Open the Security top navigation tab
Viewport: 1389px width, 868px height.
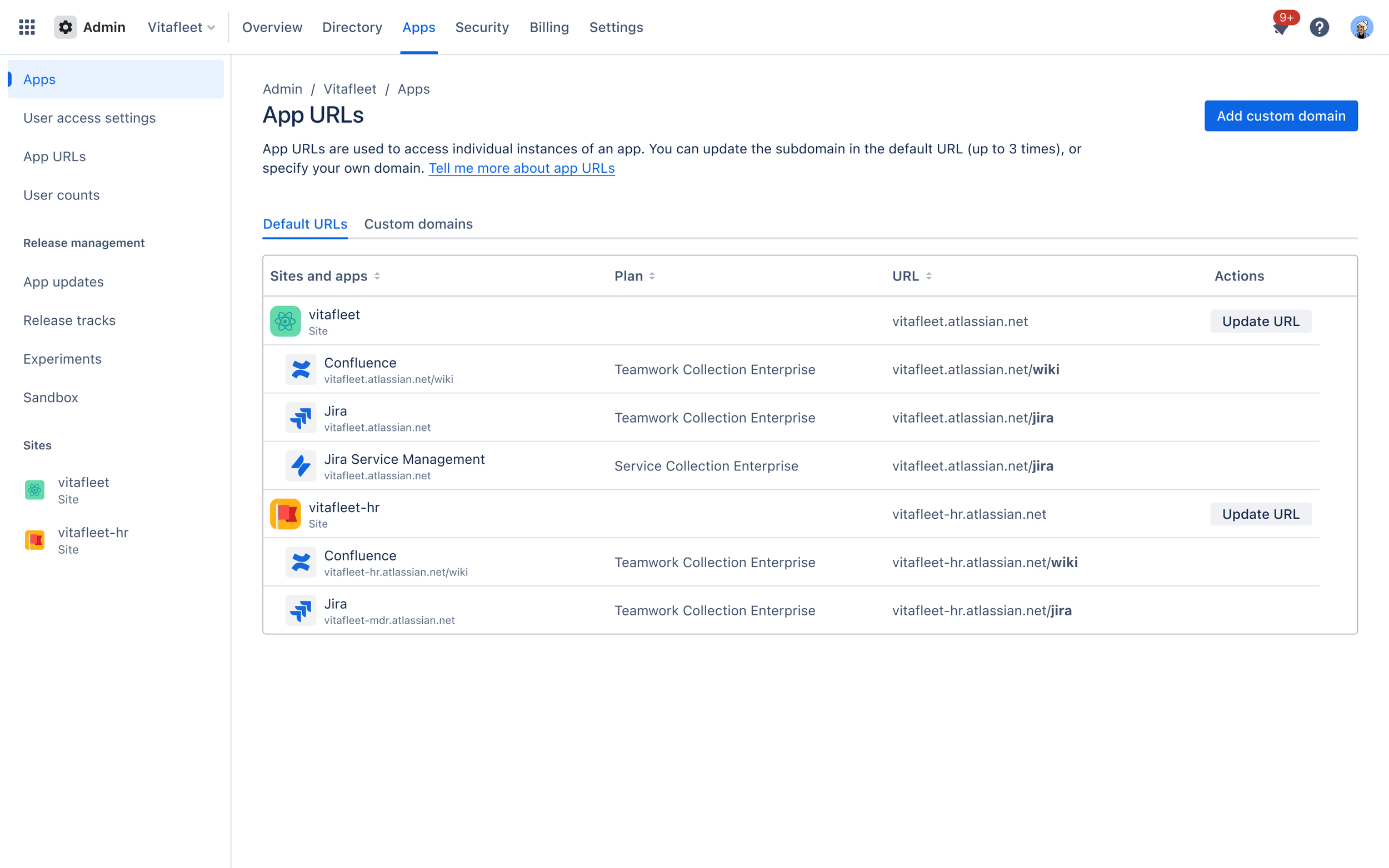482,27
